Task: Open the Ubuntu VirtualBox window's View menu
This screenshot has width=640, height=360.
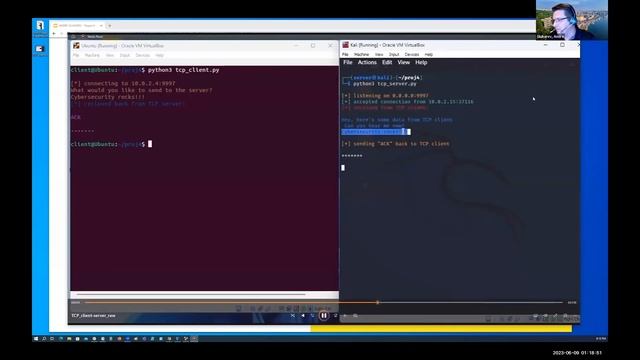Action: [109, 55]
